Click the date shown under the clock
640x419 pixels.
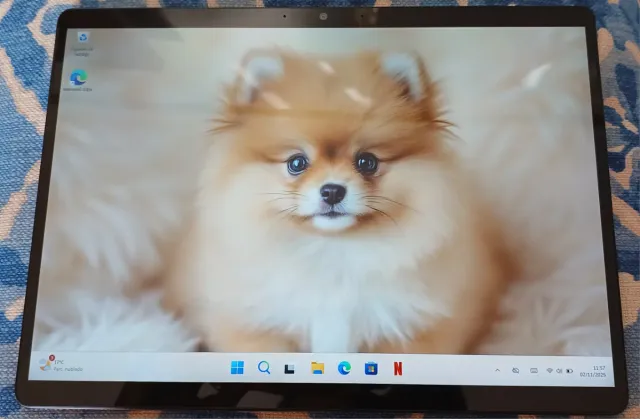click(598, 375)
